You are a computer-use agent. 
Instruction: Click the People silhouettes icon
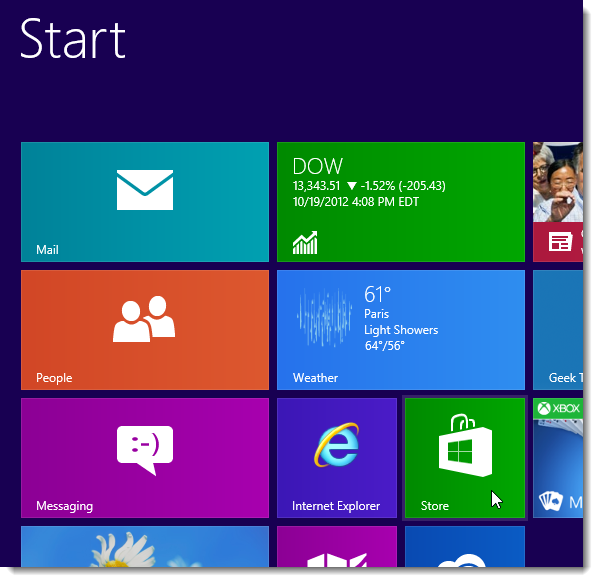click(144, 318)
